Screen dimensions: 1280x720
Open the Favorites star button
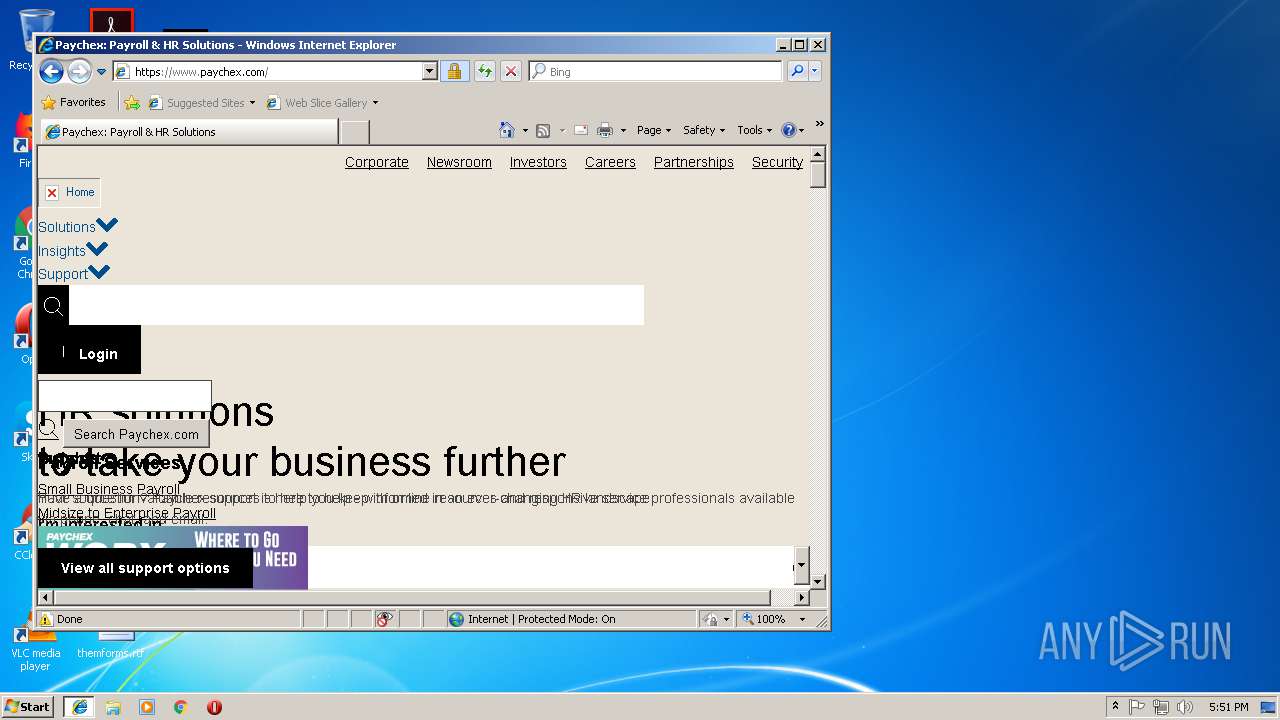(73, 102)
